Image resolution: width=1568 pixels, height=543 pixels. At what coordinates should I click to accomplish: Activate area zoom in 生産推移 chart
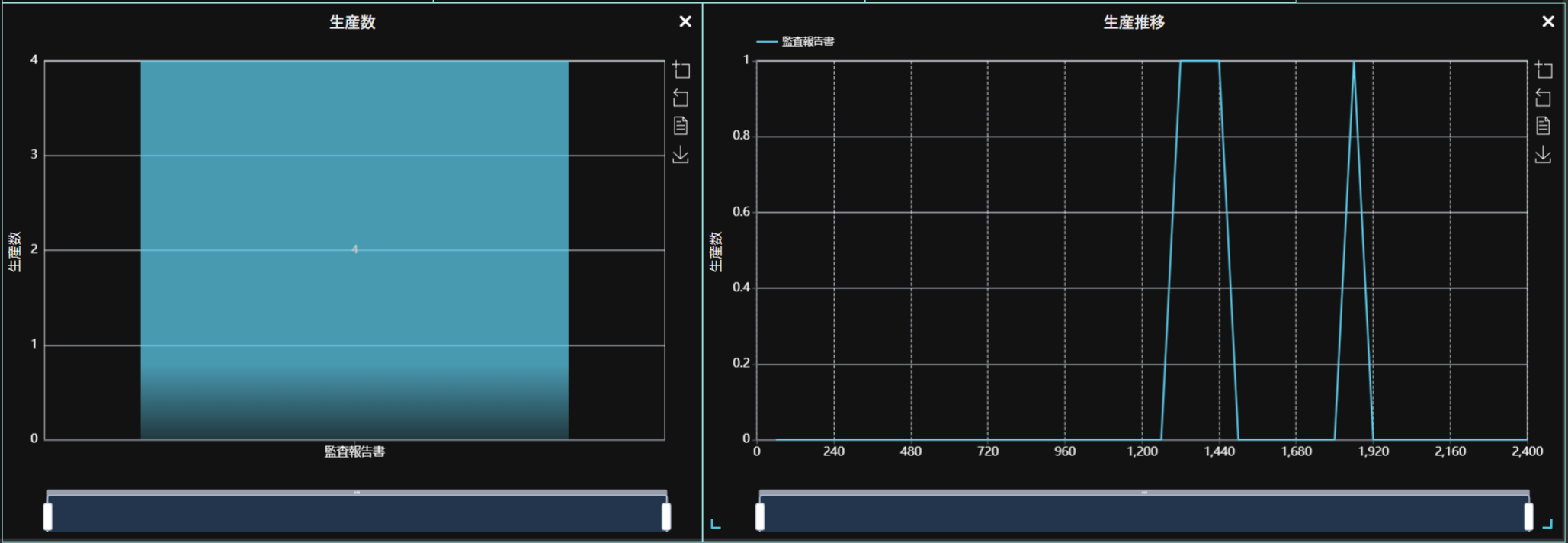tap(1544, 70)
